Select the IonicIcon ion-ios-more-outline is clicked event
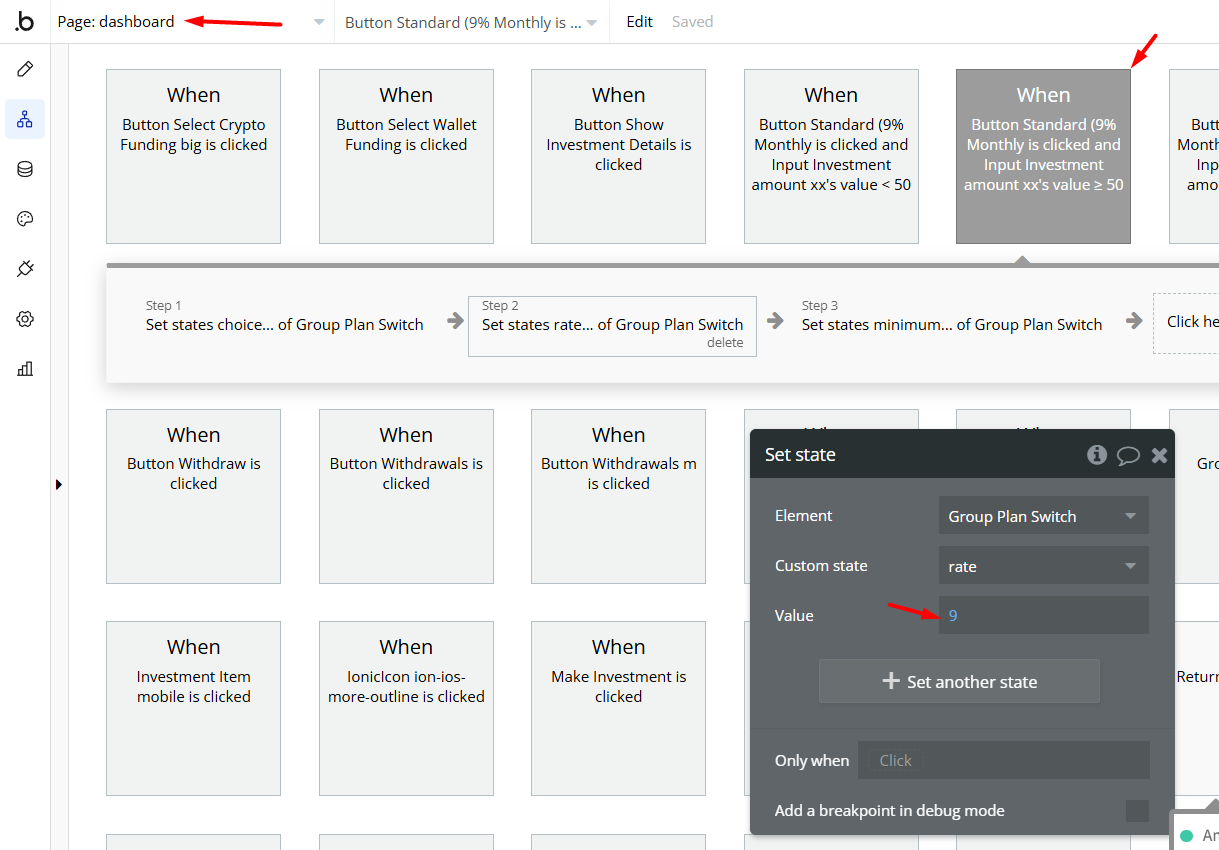1219x850 pixels. click(x=406, y=708)
